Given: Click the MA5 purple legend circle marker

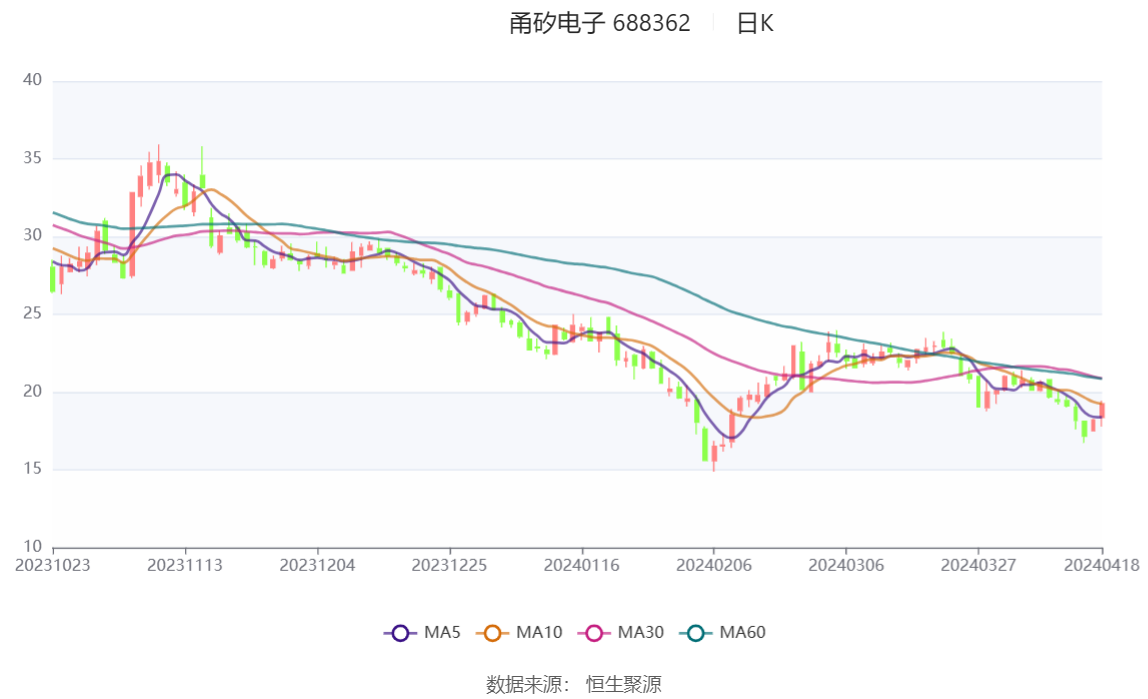Looking at the screenshot, I should [x=401, y=633].
